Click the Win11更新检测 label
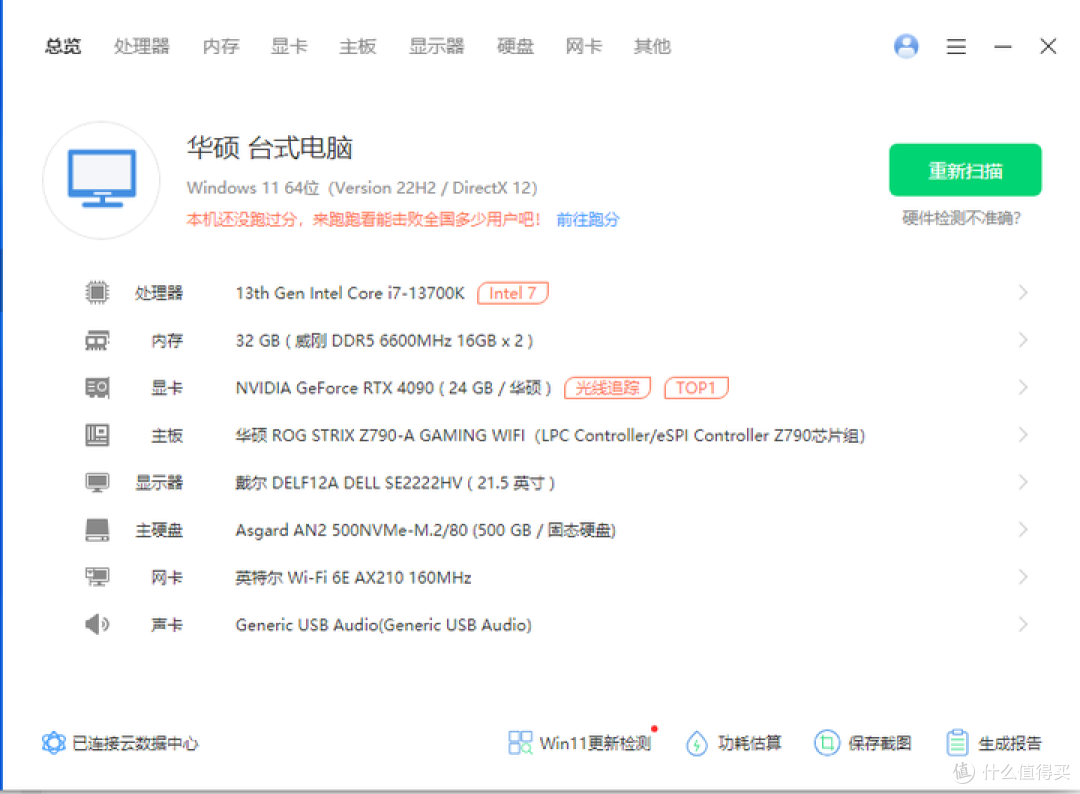Viewport: 1080px width, 794px height. coord(596,744)
